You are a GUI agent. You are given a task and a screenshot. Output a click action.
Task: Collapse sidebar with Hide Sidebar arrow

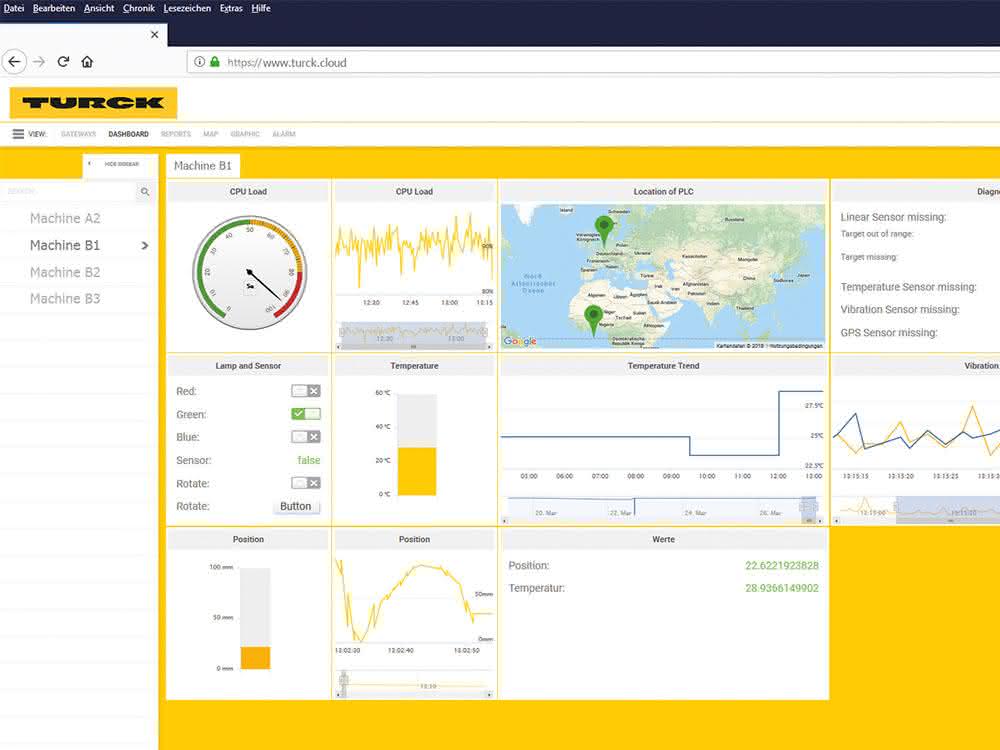[89, 164]
